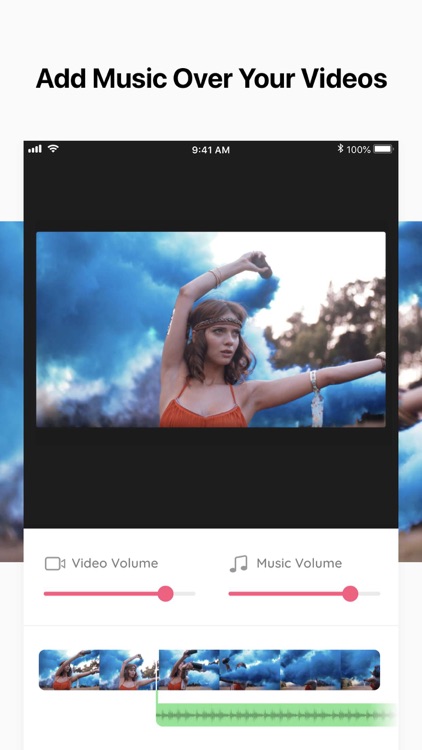Click the 9:41 AM clock in the status bar
Screen dimensions: 422x750
[211, 150]
